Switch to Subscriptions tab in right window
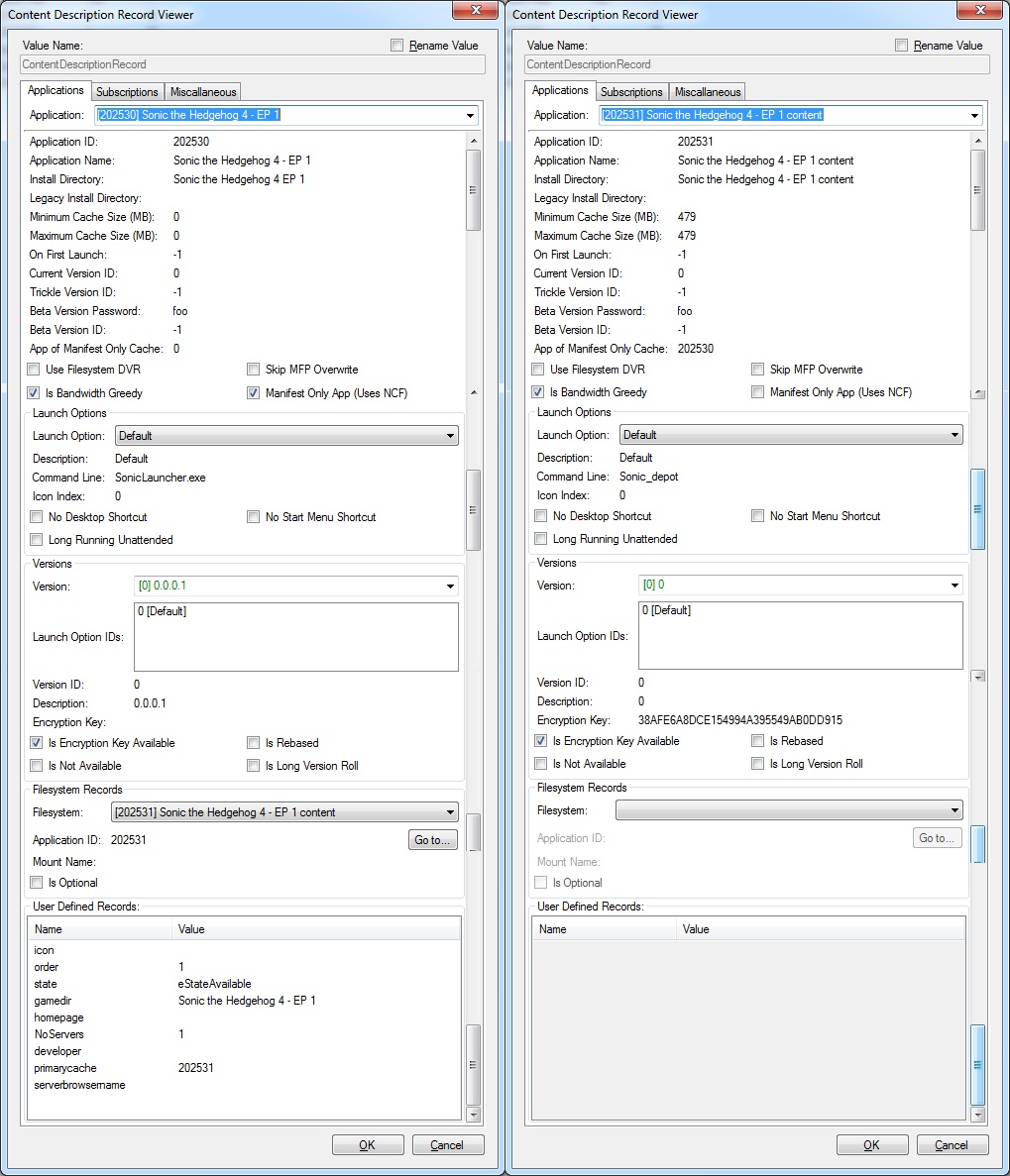1010x1176 pixels. click(x=631, y=92)
